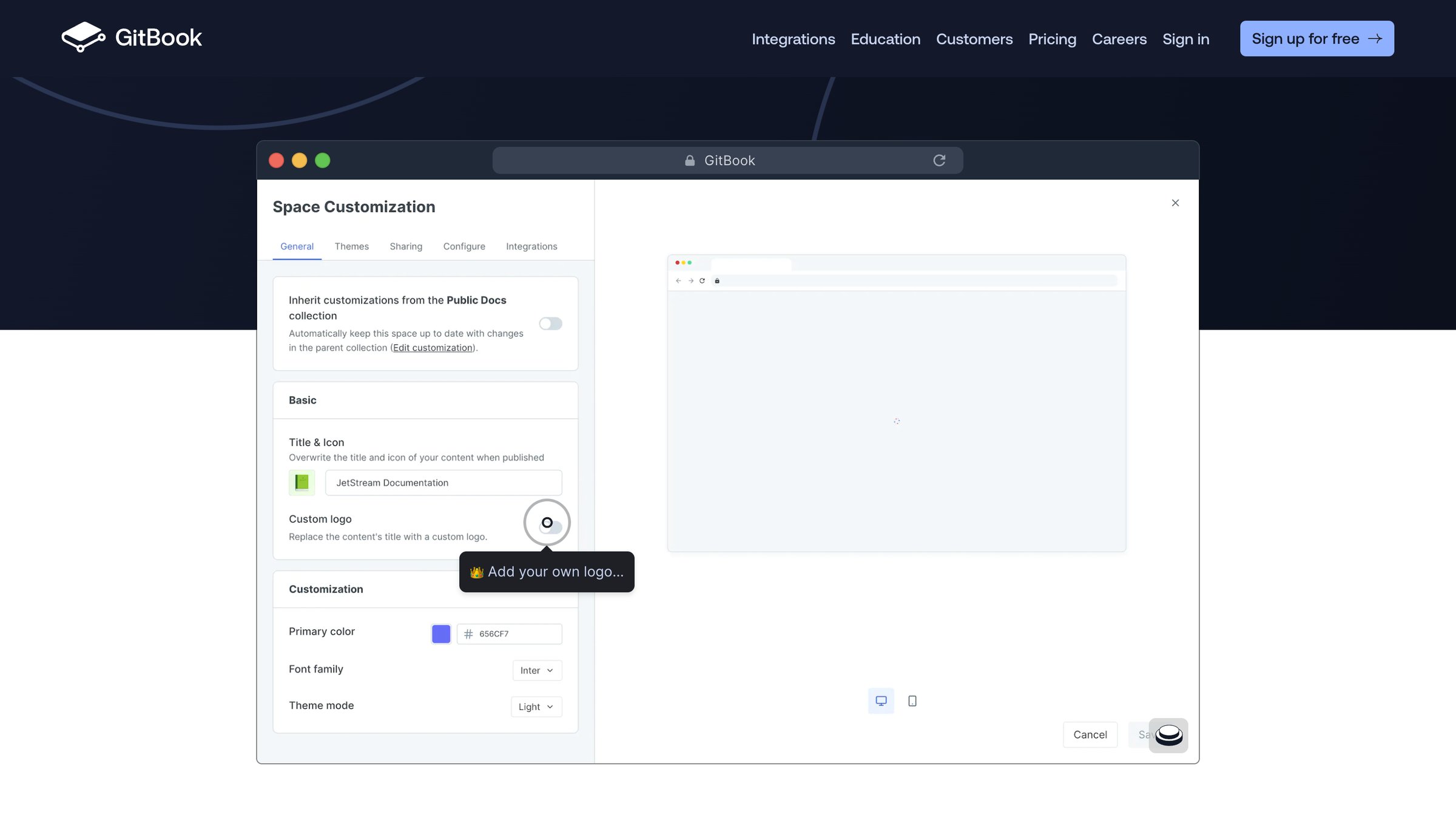This screenshot has height=837, width=1456.
Task: Enable inherit customizations from Public Docs
Action: pos(551,324)
